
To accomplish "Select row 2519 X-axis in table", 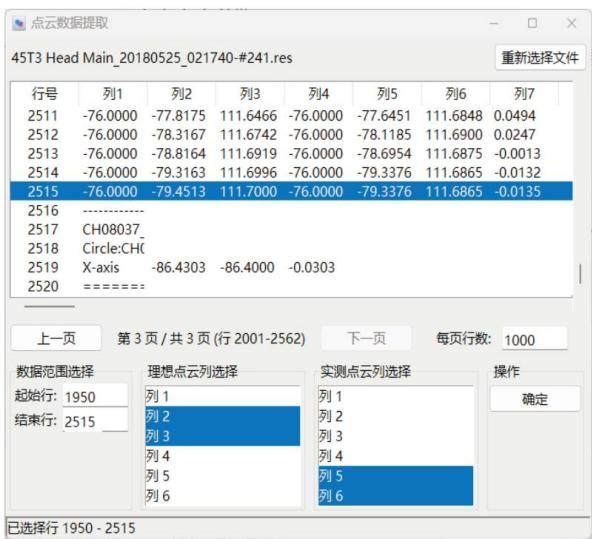I will 291,267.
